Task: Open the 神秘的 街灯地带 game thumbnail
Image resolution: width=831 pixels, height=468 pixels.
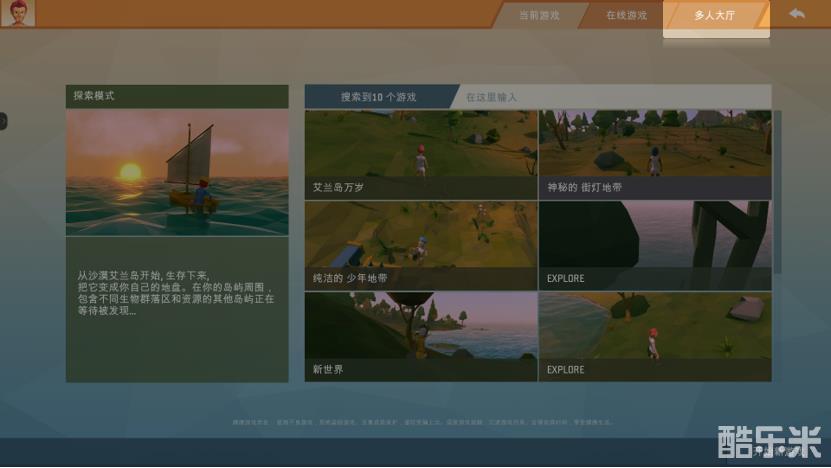Action: pyautogui.click(x=655, y=155)
